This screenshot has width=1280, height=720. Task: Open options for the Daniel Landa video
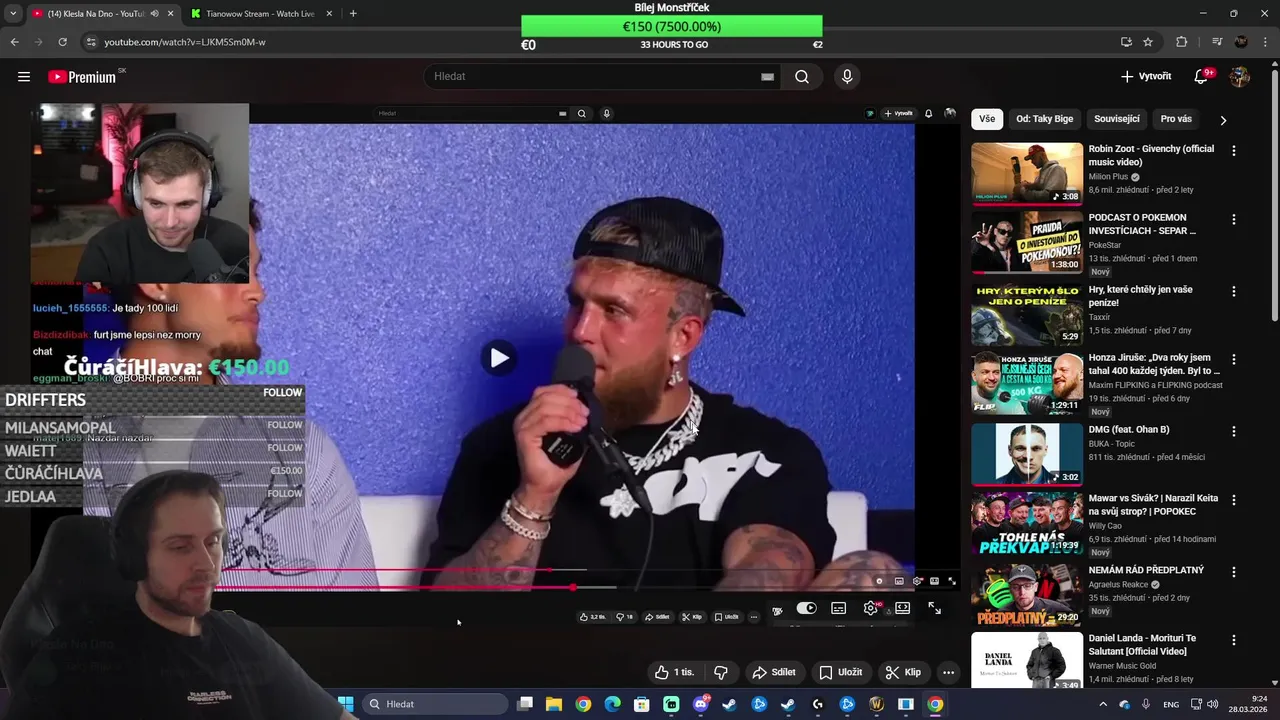pyautogui.click(x=1233, y=639)
